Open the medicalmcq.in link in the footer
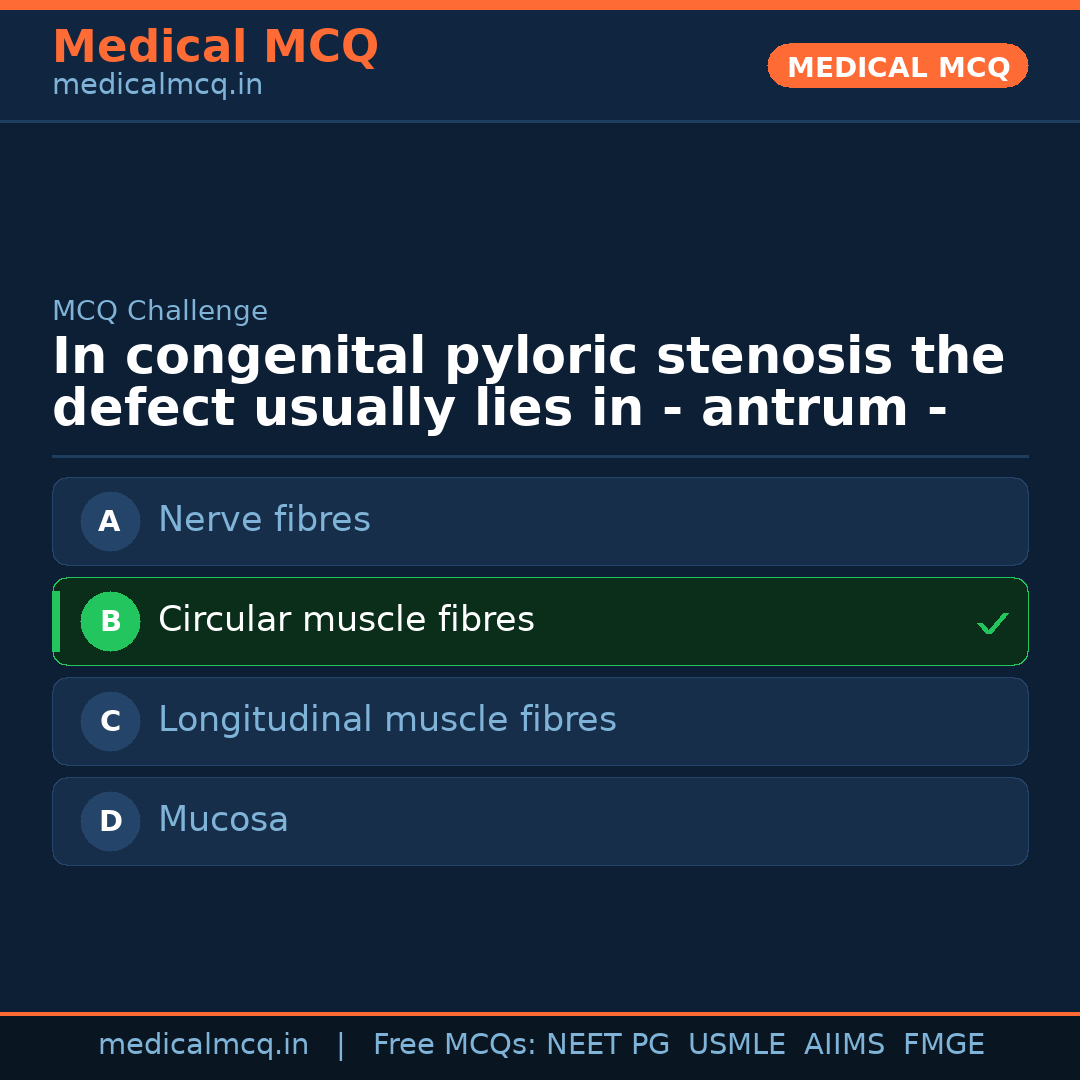 203,1045
